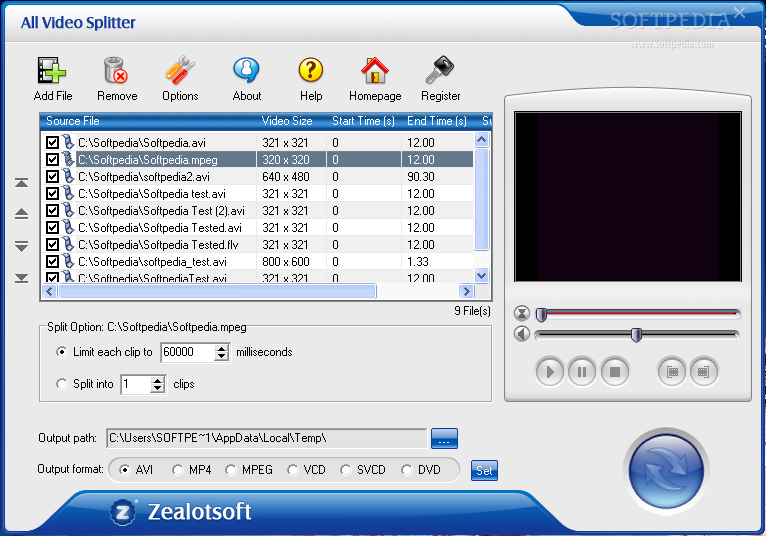The width and height of the screenshot is (766, 536).
Task: Start splitting with big blue convert button
Action: point(666,471)
